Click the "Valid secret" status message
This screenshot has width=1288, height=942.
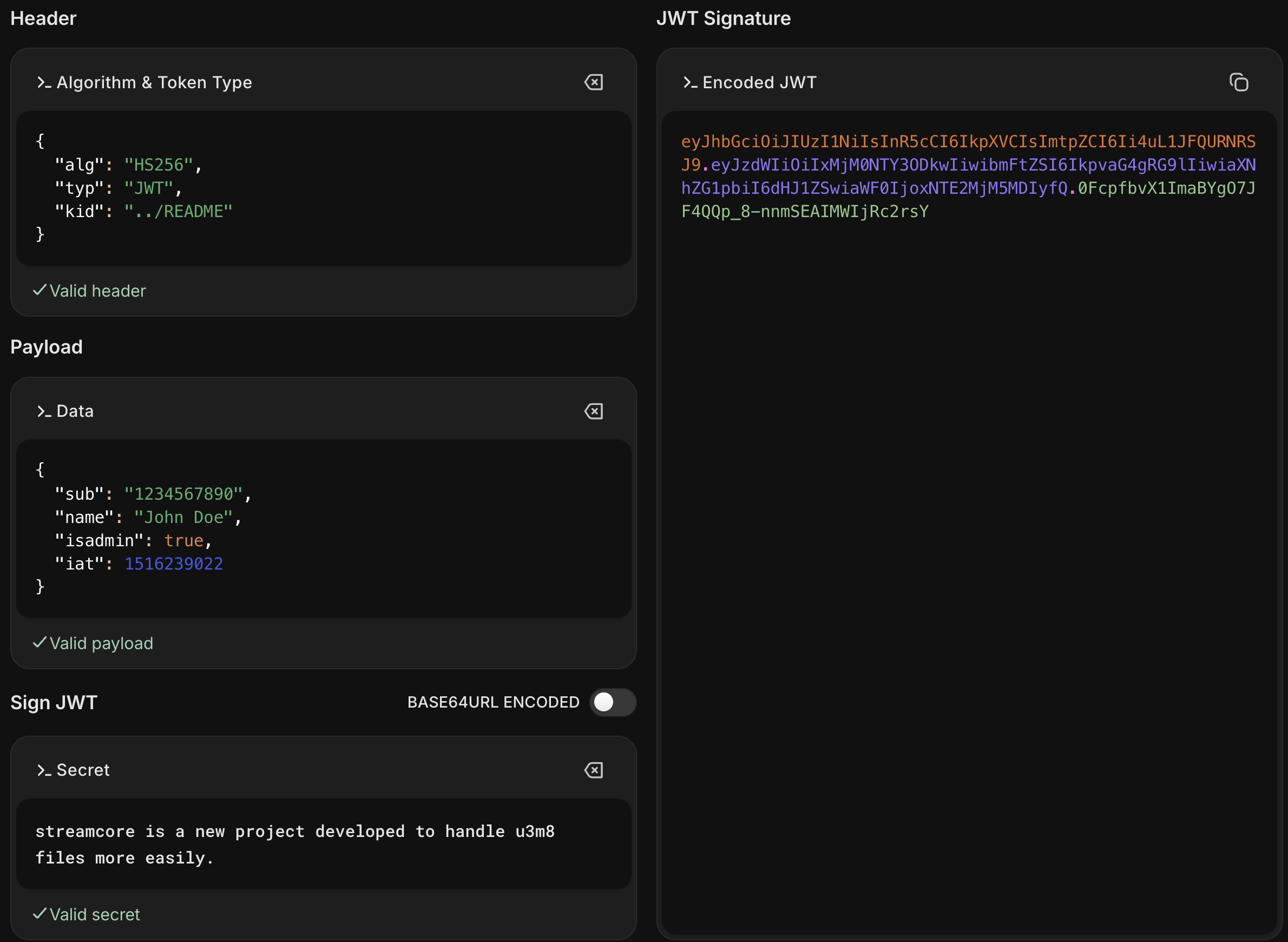(86, 914)
